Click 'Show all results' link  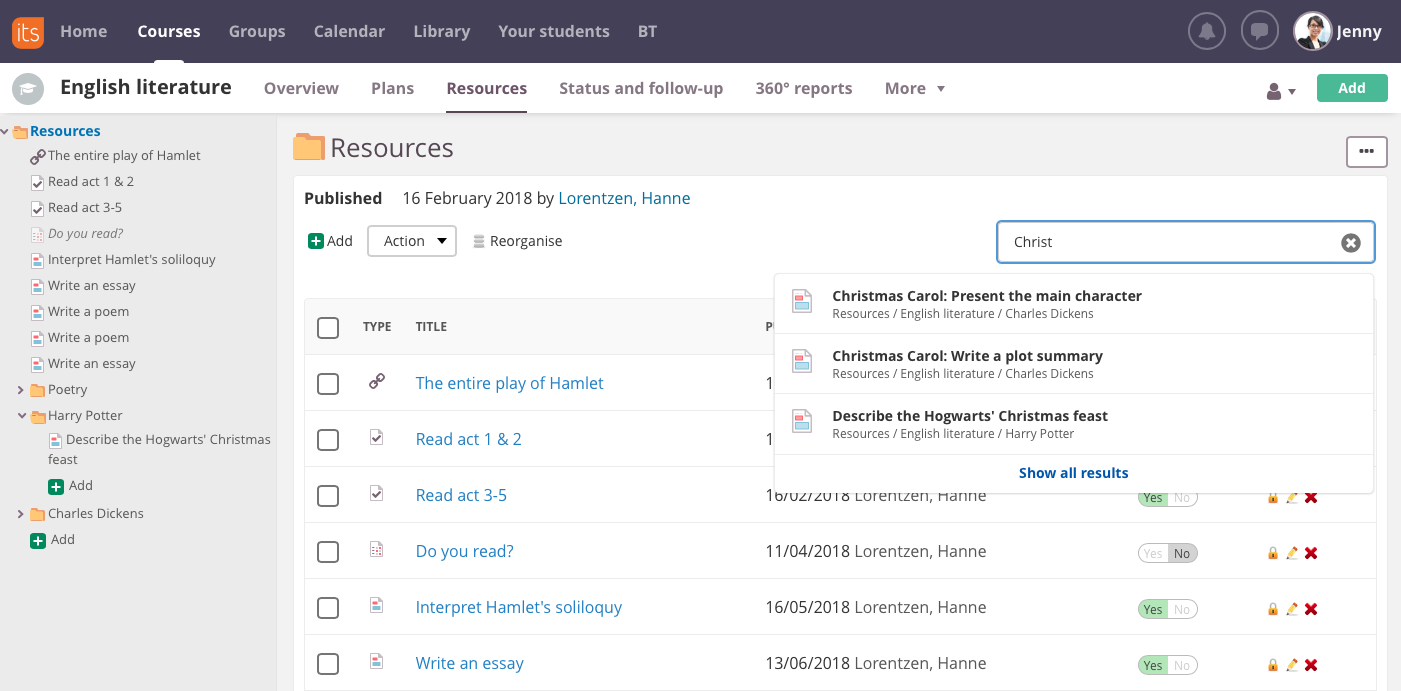point(1073,473)
